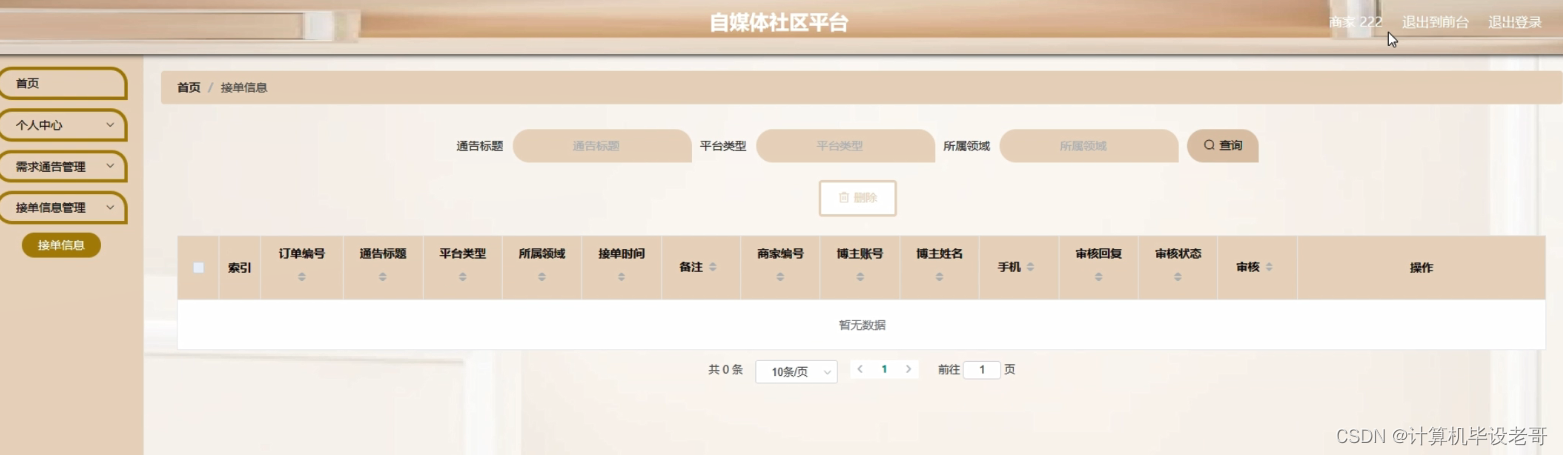
Task: Click 接单信息 breadcrumb text
Action: (244, 87)
